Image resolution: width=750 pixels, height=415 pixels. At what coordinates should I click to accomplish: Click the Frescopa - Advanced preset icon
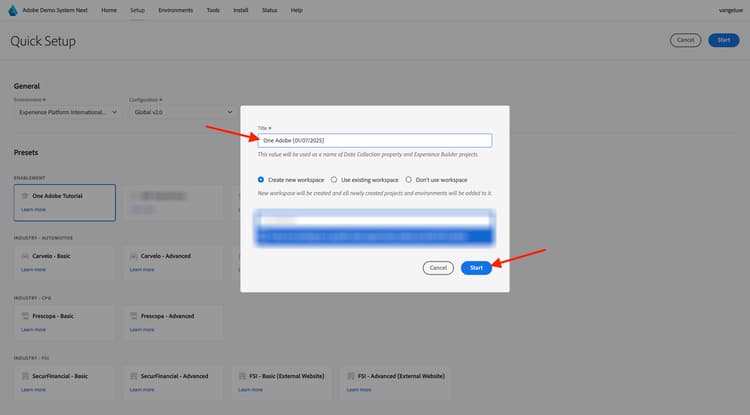[x=133, y=316]
